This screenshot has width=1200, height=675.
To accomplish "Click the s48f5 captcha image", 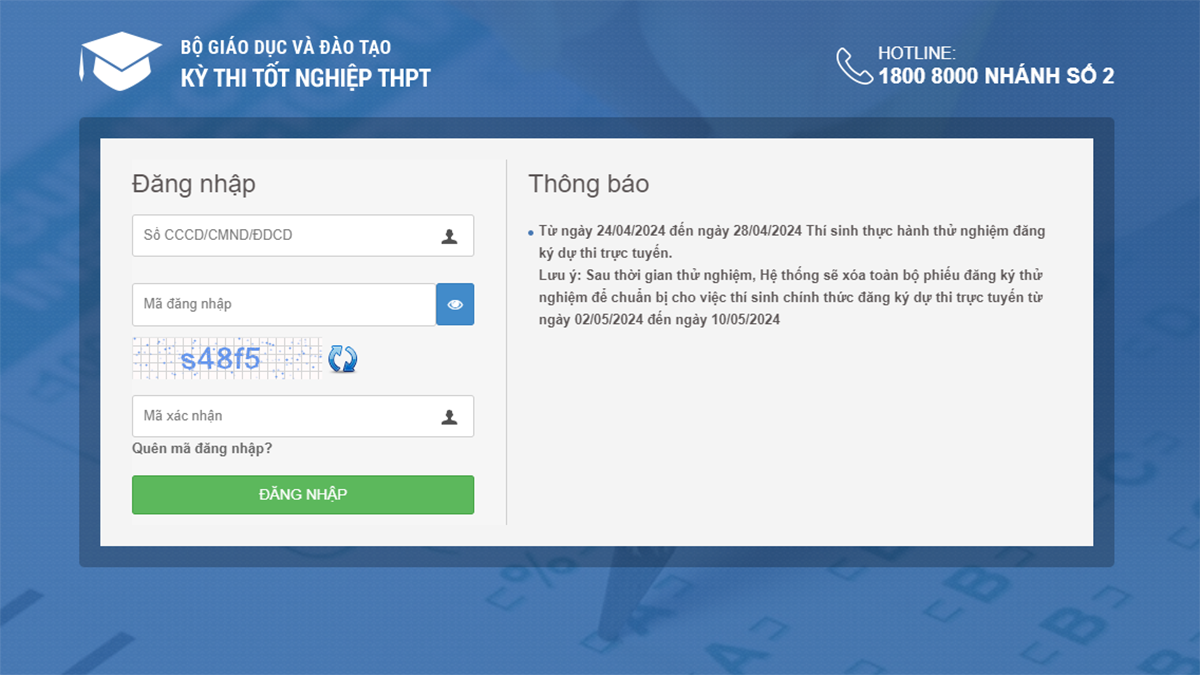I will pyautogui.click(x=226, y=358).
